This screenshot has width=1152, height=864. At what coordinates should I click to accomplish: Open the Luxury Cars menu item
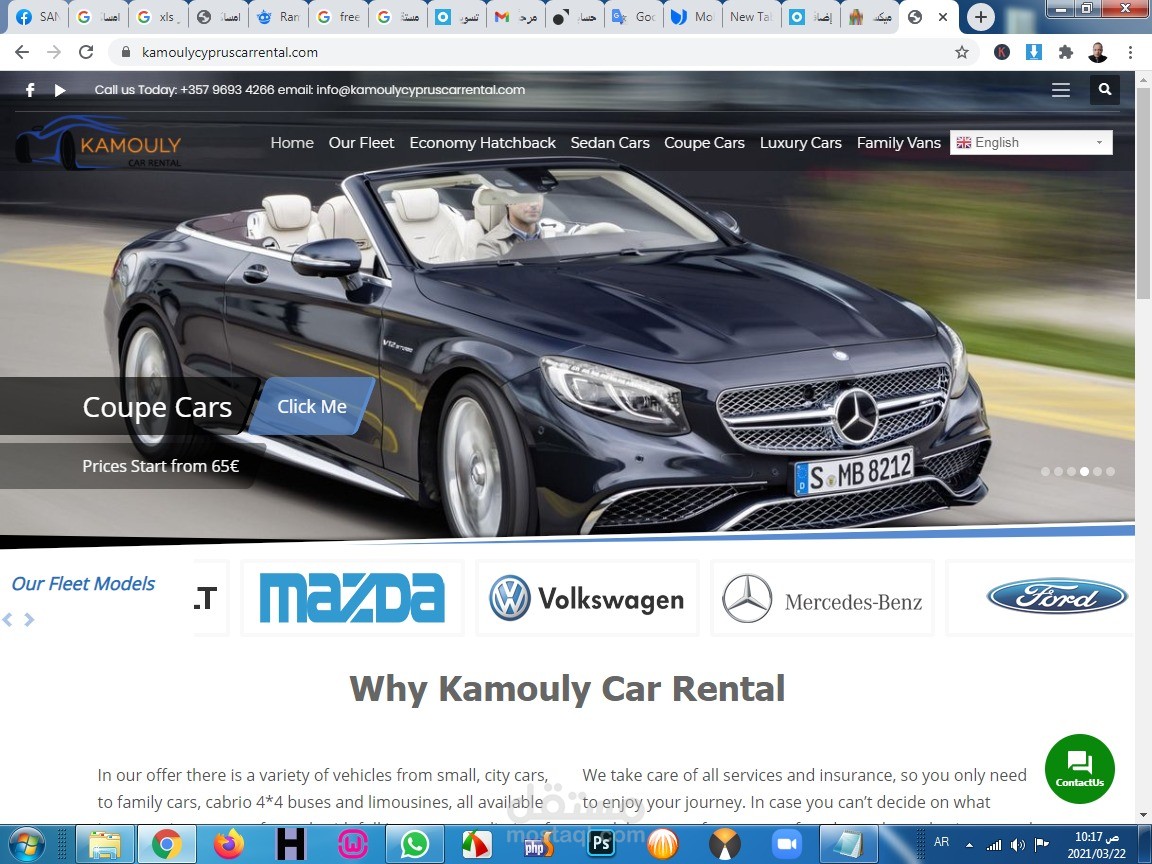pyautogui.click(x=801, y=143)
